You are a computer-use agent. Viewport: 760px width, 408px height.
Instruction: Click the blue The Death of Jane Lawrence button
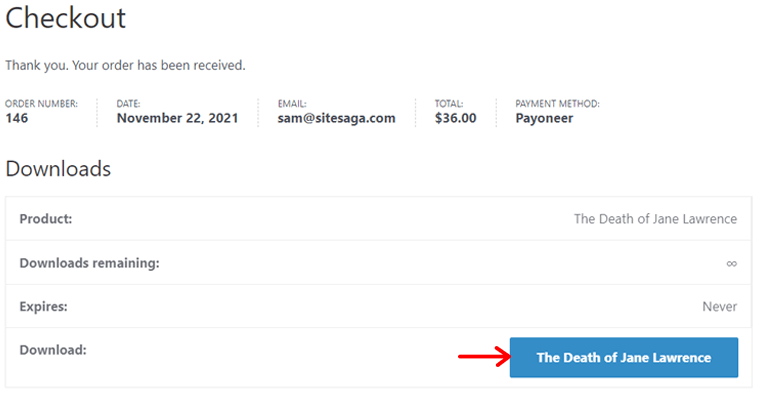pos(623,357)
